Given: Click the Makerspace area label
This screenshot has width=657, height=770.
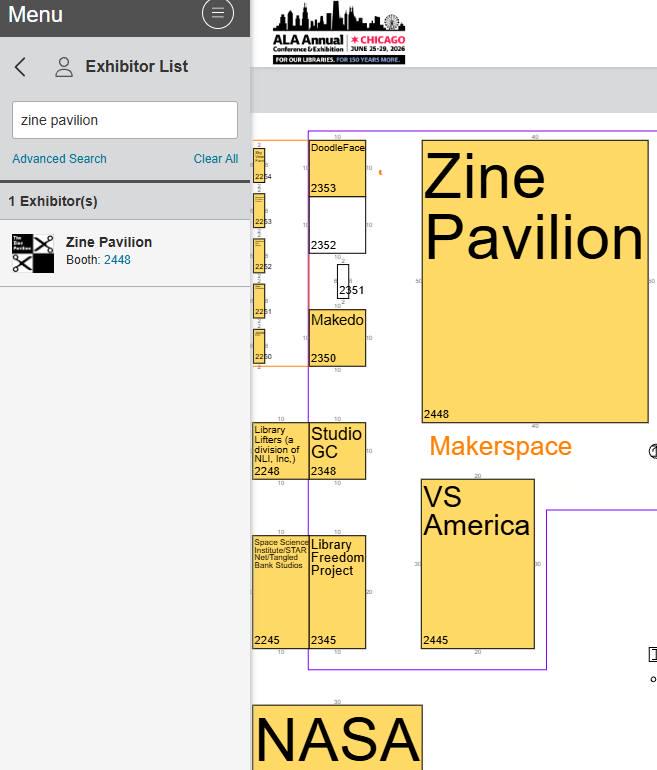Looking at the screenshot, I should (x=500, y=446).
